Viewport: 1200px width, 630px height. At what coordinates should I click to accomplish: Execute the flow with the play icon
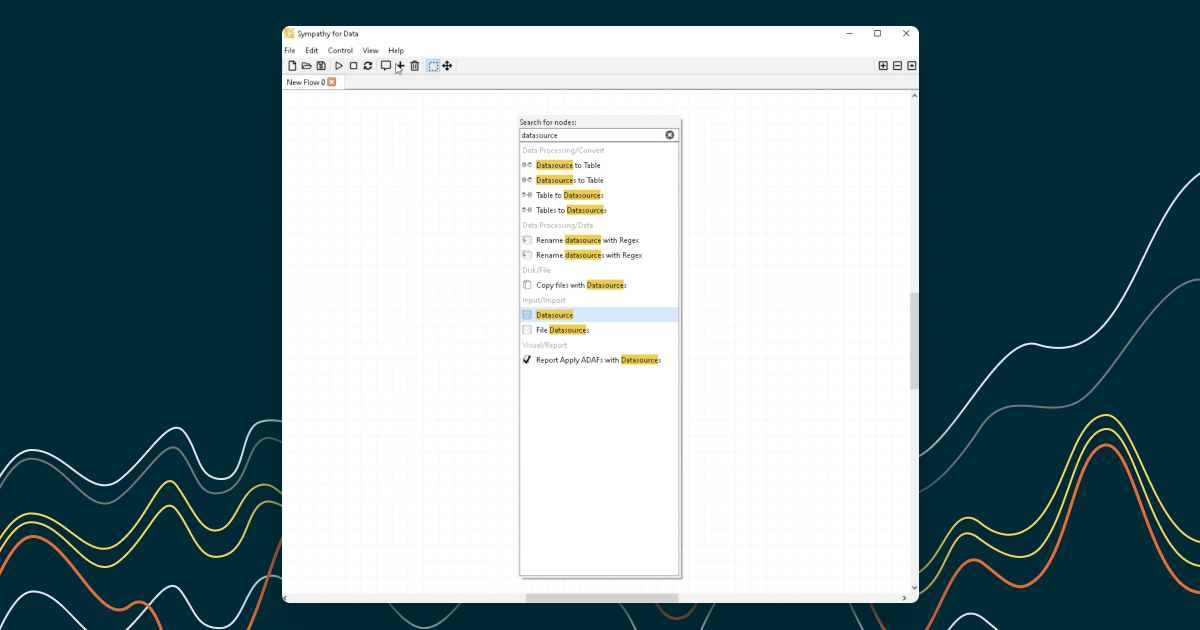[339, 66]
